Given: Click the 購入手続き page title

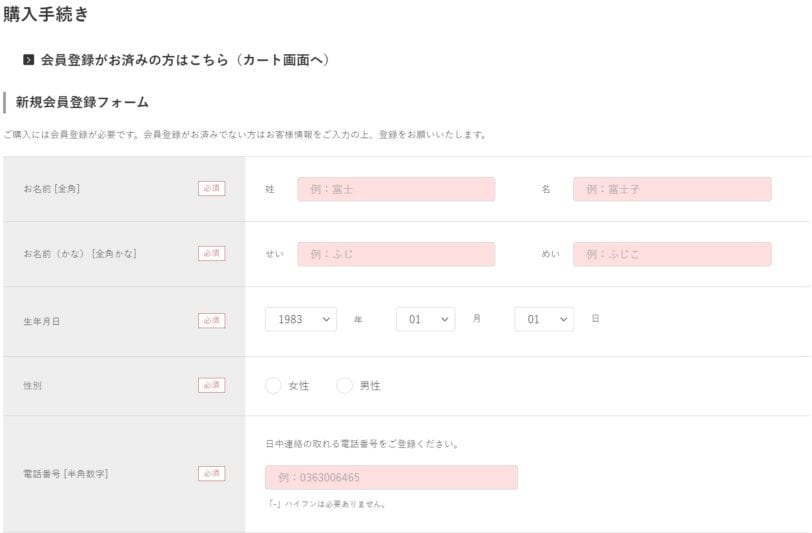Looking at the screenshot, I should (x=46, y=14).
